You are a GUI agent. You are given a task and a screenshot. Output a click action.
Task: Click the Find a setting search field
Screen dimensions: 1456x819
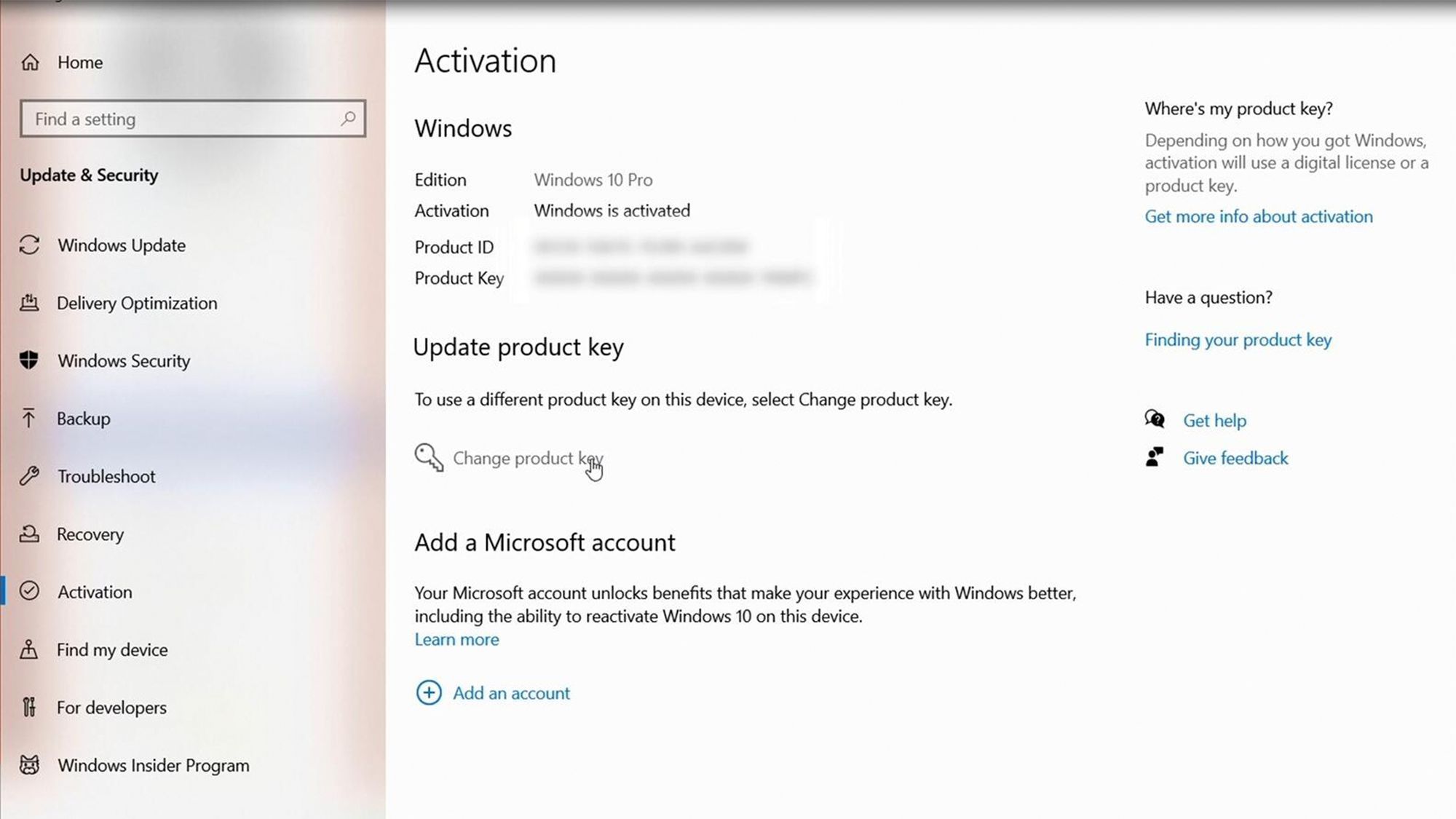click(x=193, y=119)
